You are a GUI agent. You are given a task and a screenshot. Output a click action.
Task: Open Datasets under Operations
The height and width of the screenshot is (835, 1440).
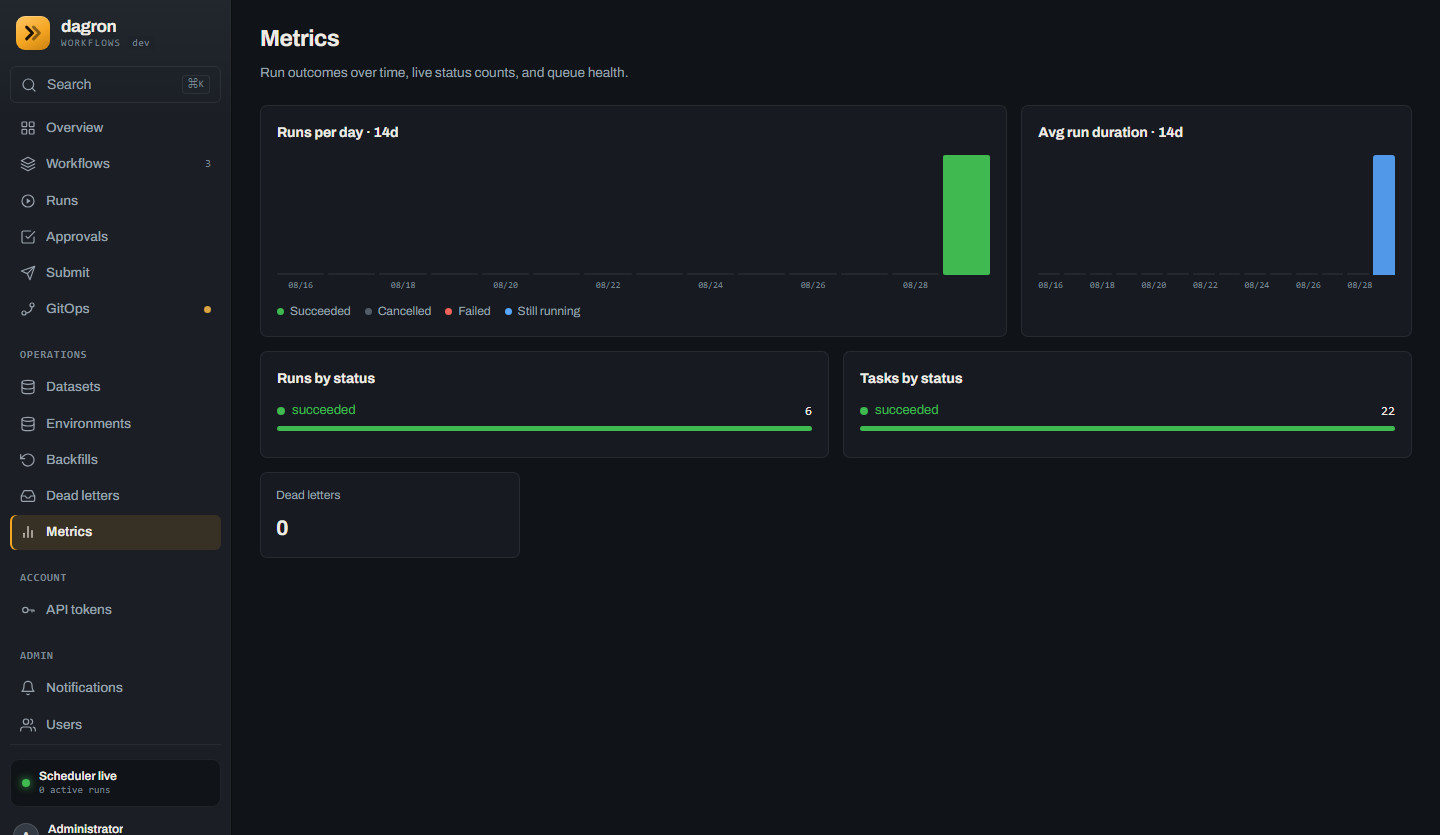[x=115, y=387]
